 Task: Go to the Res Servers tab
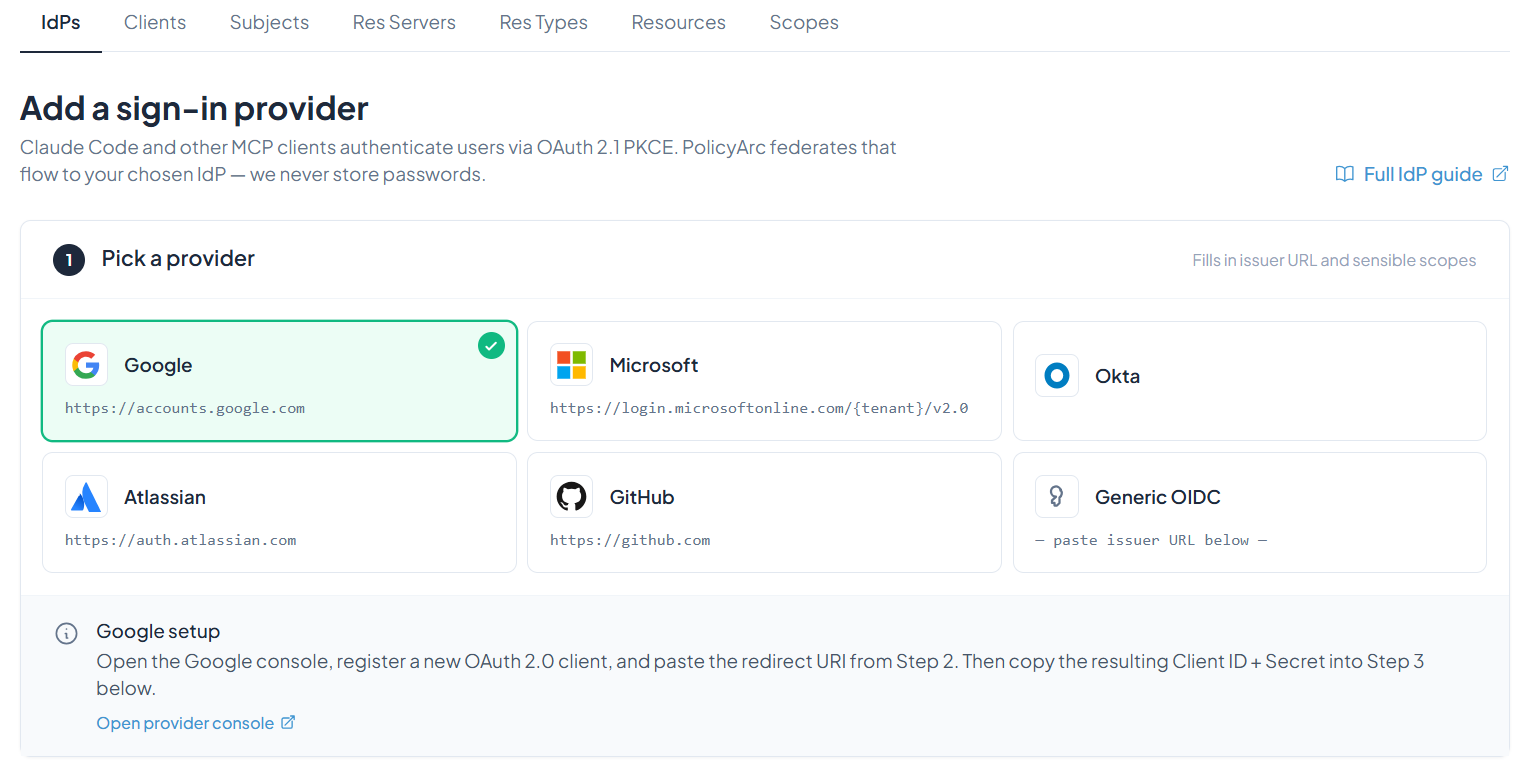(x=404, y=22)
